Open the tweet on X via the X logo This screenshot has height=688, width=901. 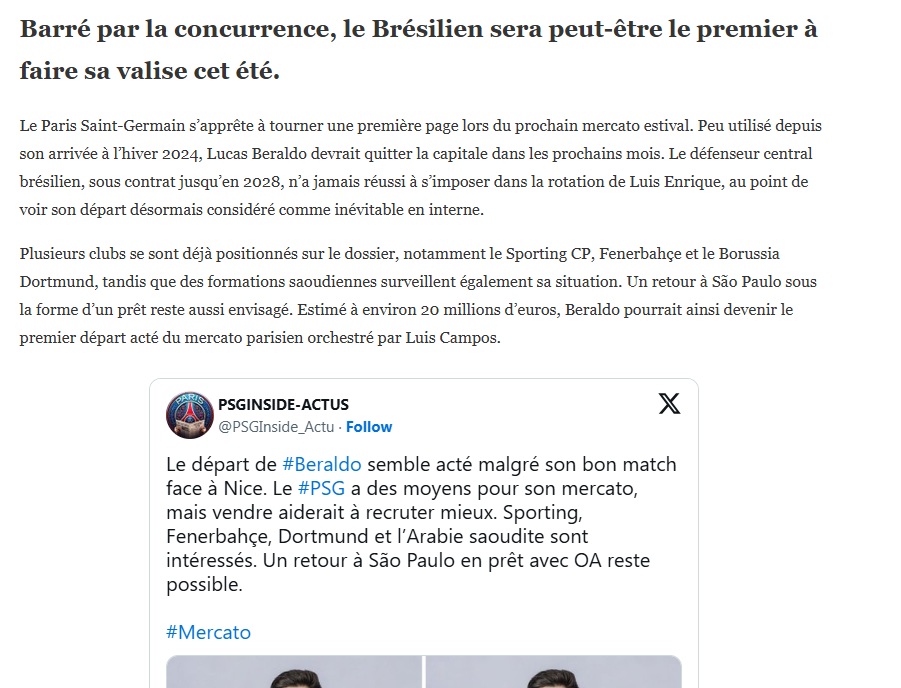pos(668,404)
